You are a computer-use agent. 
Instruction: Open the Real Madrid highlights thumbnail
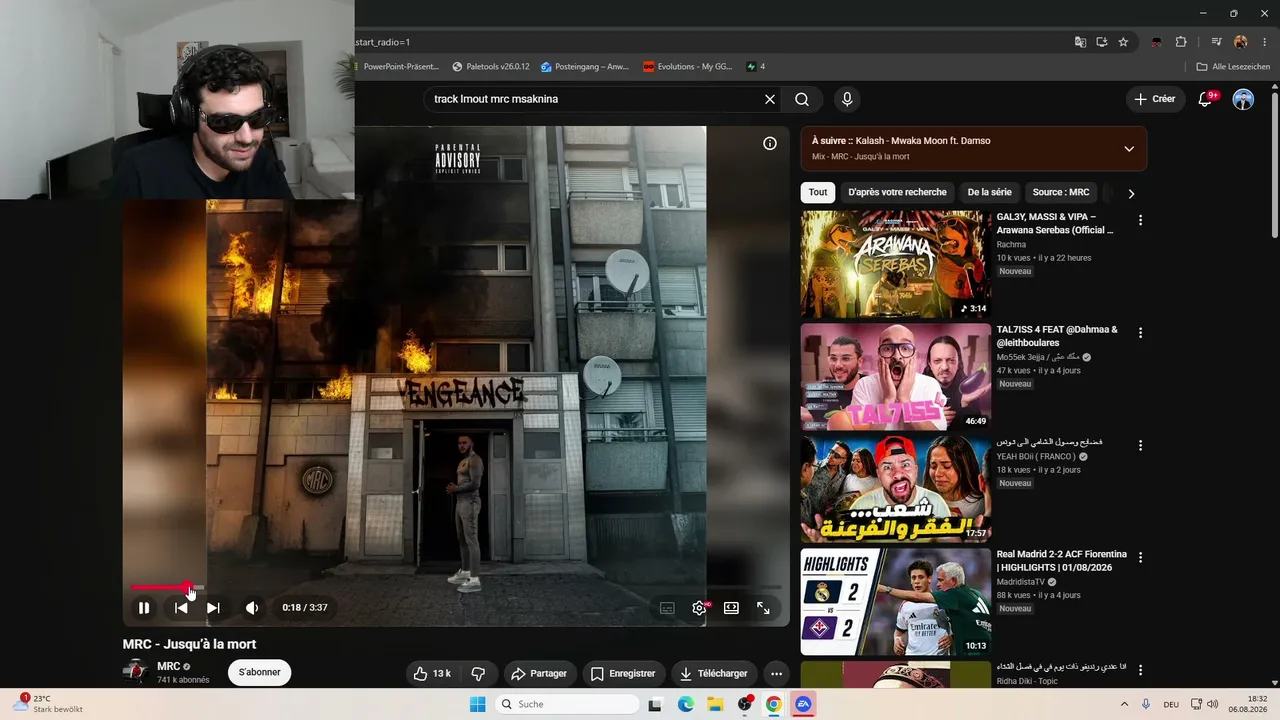click(x=896, y=602)
